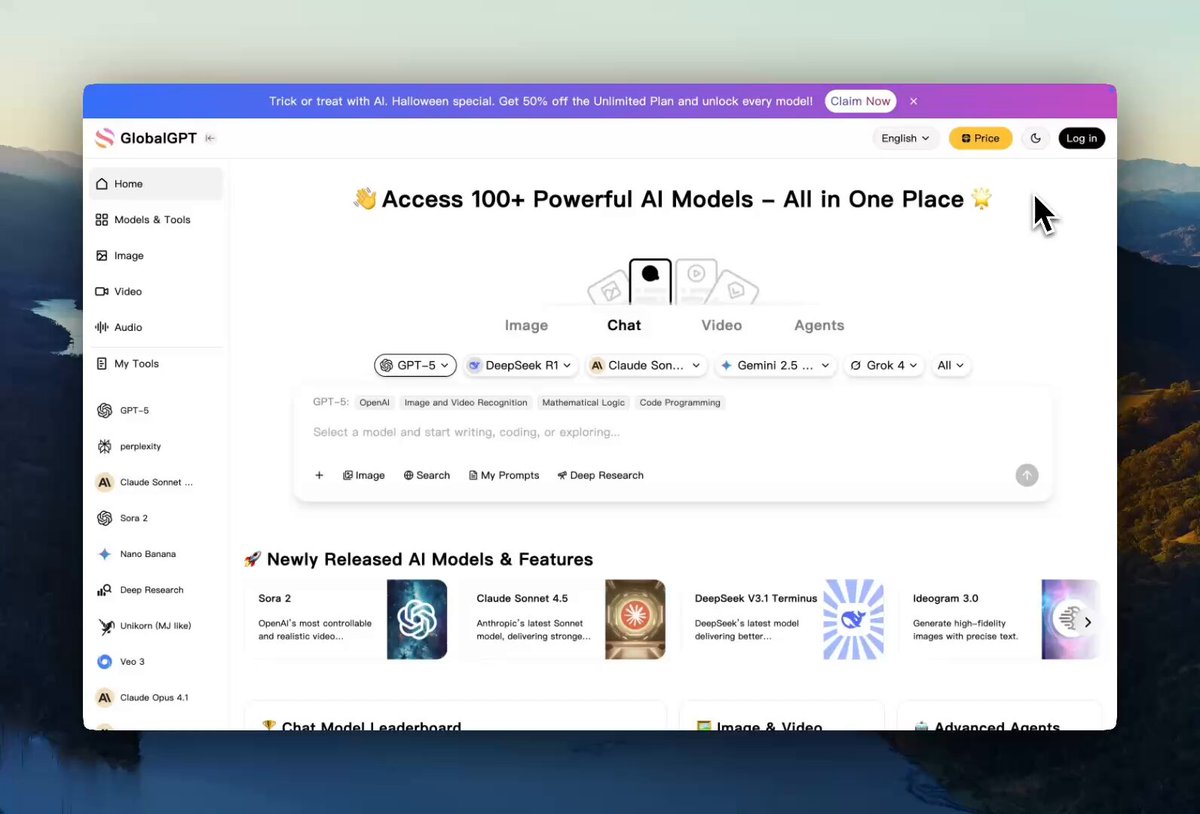Open the All models dropdown

click(x=951, y=366)
